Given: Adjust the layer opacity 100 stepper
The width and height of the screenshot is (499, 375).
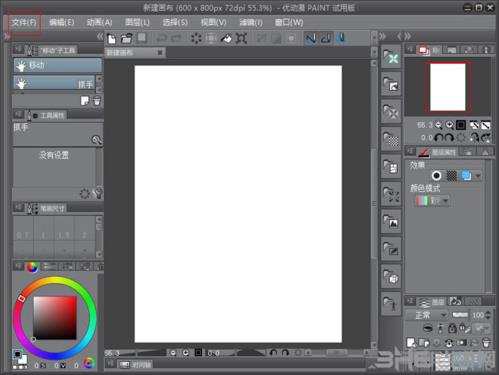Looking at the screenshot, I should click(x=488, y=315).
